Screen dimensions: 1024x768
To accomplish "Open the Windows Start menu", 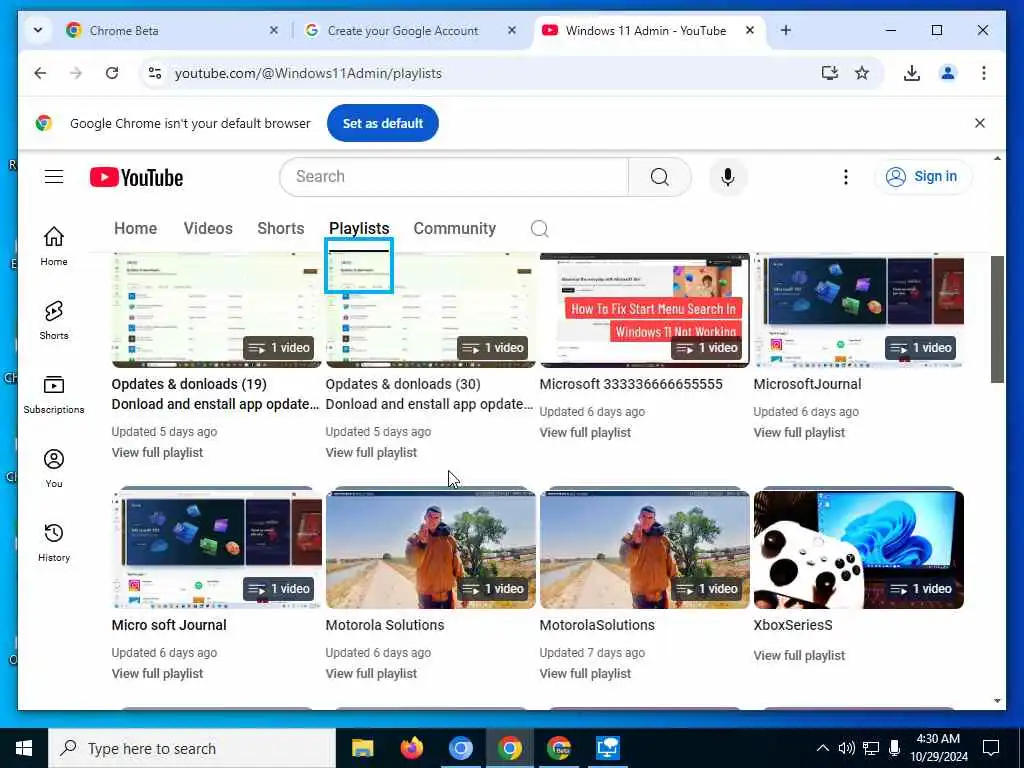I will click(x=24, y=748).
